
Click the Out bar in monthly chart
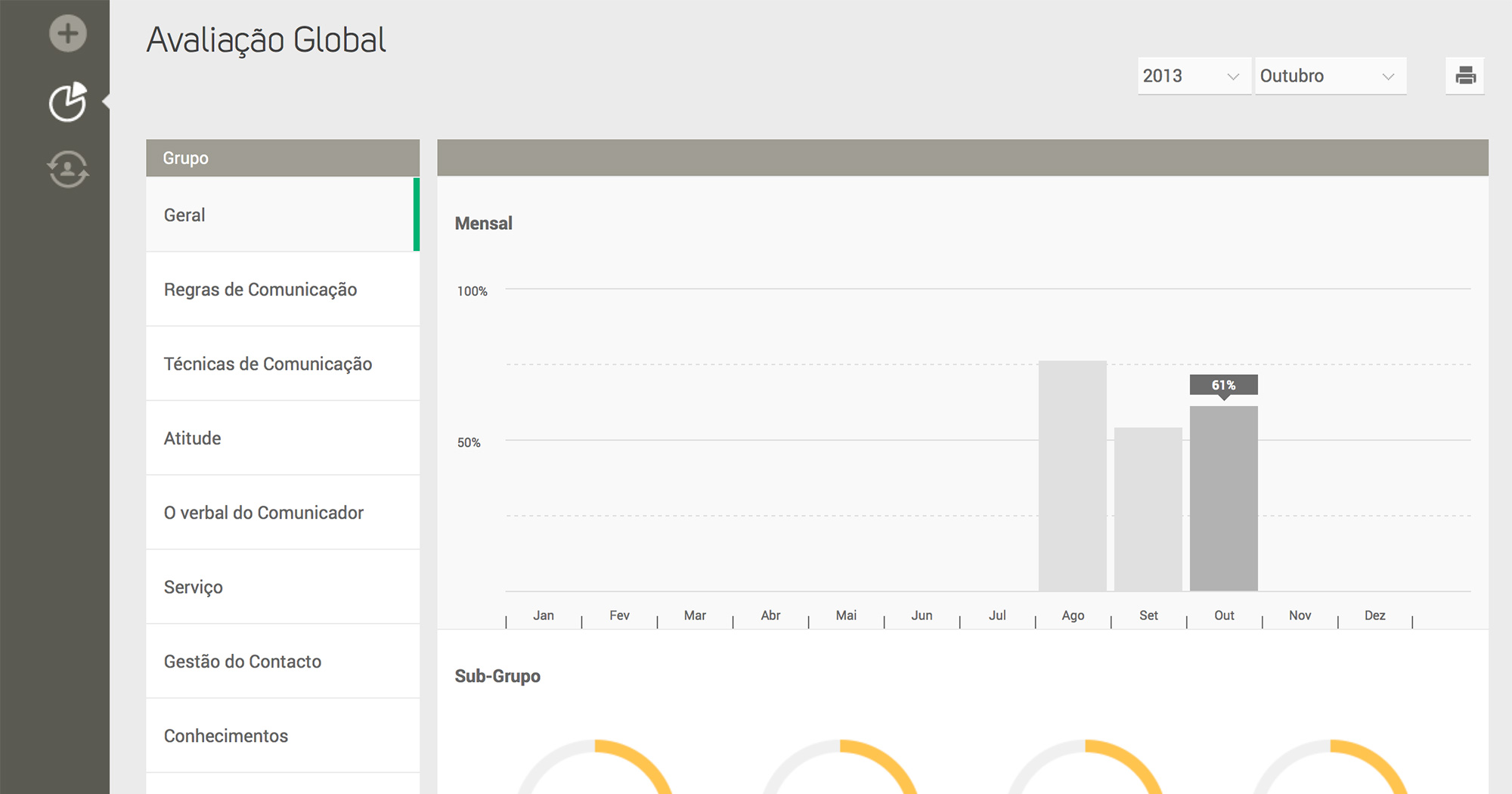(1224, 498)
